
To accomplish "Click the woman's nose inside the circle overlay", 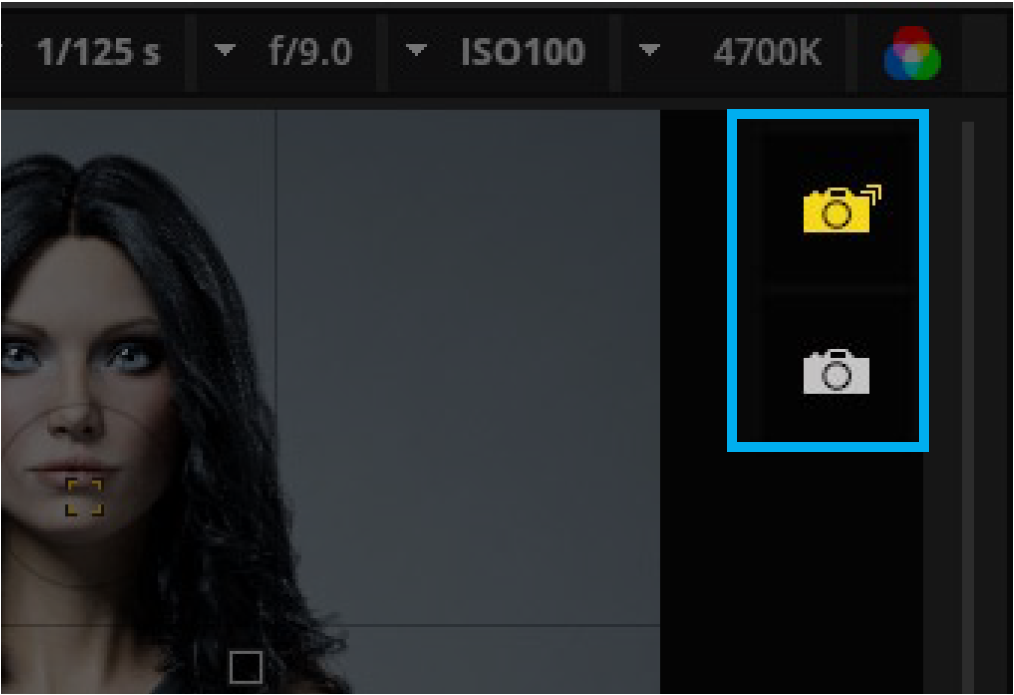I will click(x=76, y=420).
